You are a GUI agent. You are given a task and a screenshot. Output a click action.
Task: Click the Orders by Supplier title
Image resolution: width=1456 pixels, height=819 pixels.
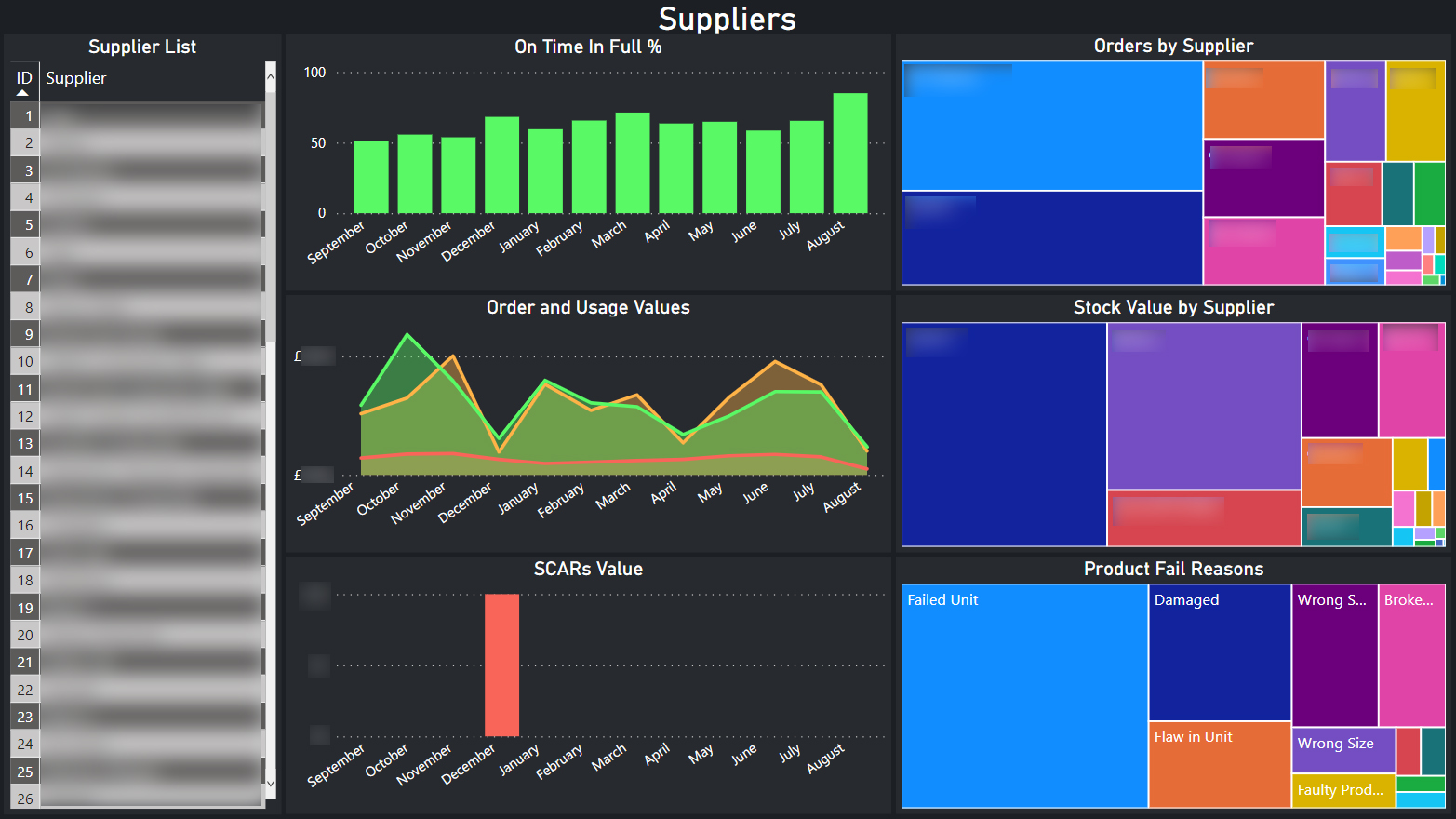point(1173,47)
